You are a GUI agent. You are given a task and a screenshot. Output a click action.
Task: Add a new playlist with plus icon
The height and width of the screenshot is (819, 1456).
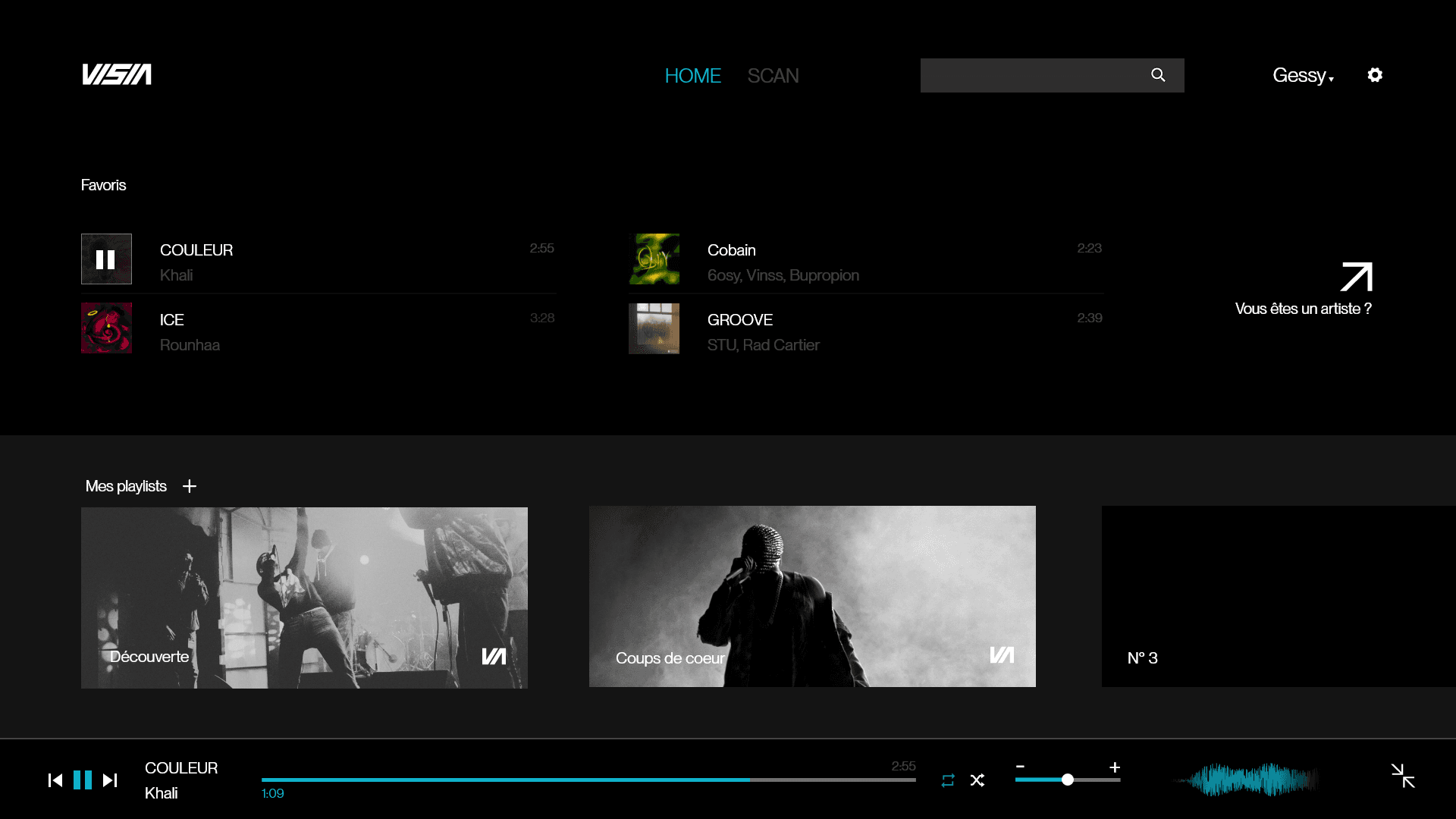[x=190, y=486]
